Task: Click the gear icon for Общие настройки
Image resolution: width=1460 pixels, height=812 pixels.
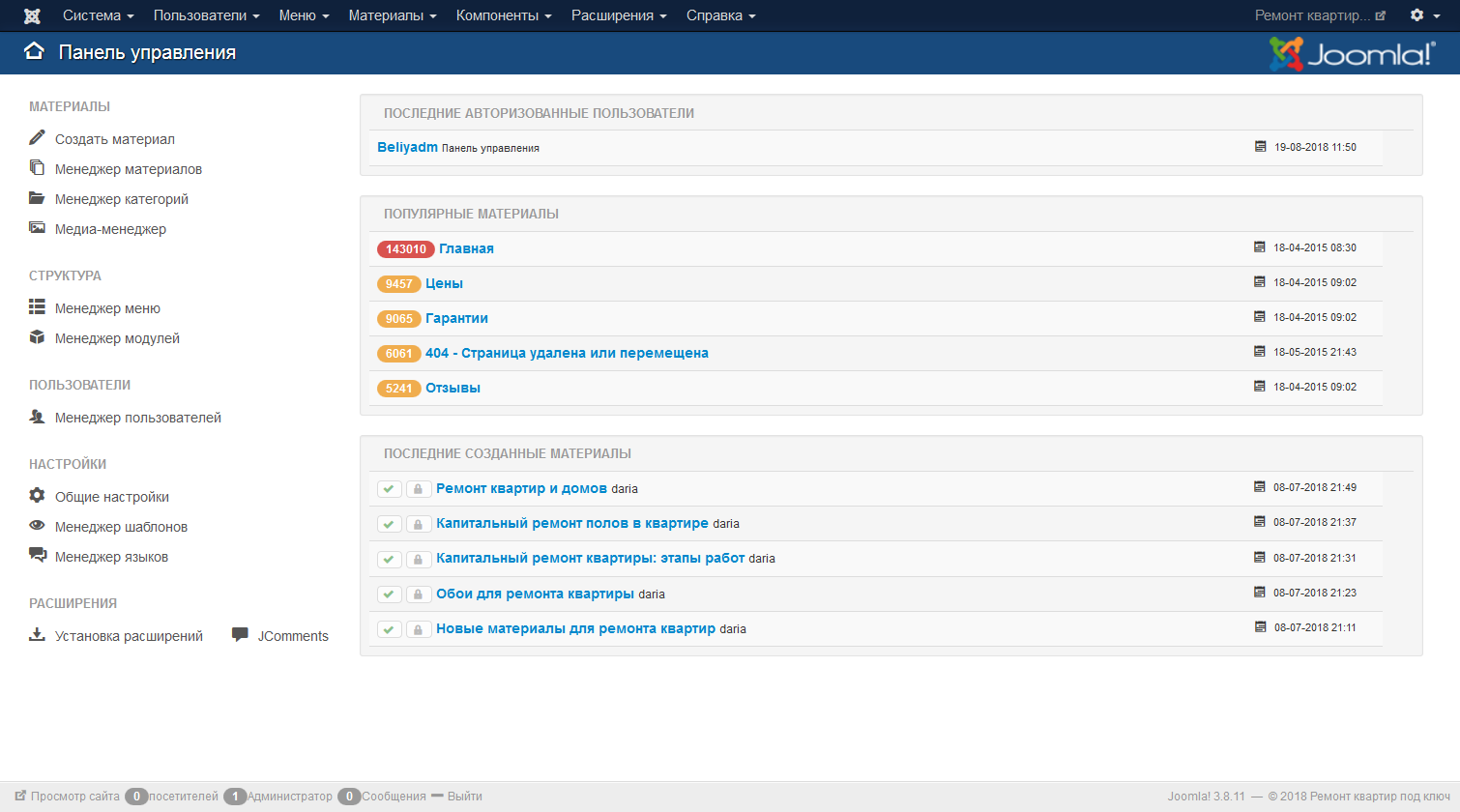Action: point(37,495)
